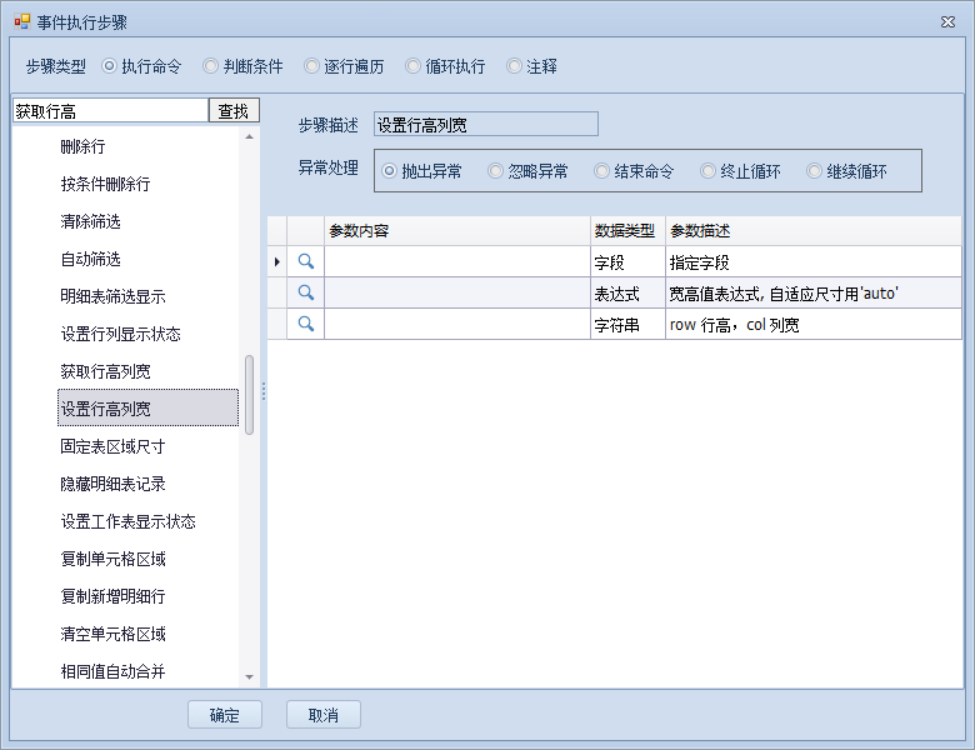Screen dimensions: 975x750
Task: Click the 步骤描述 text field
Action: coord(485,125)
